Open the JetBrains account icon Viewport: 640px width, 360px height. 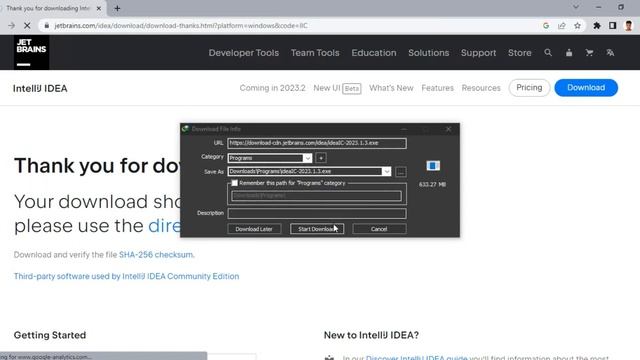(569, 53)
